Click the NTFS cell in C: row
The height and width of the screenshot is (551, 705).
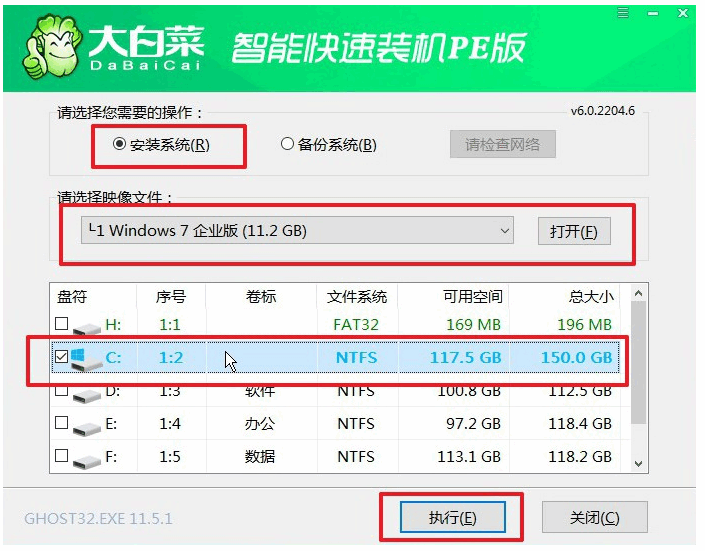(x=357, y=358)
